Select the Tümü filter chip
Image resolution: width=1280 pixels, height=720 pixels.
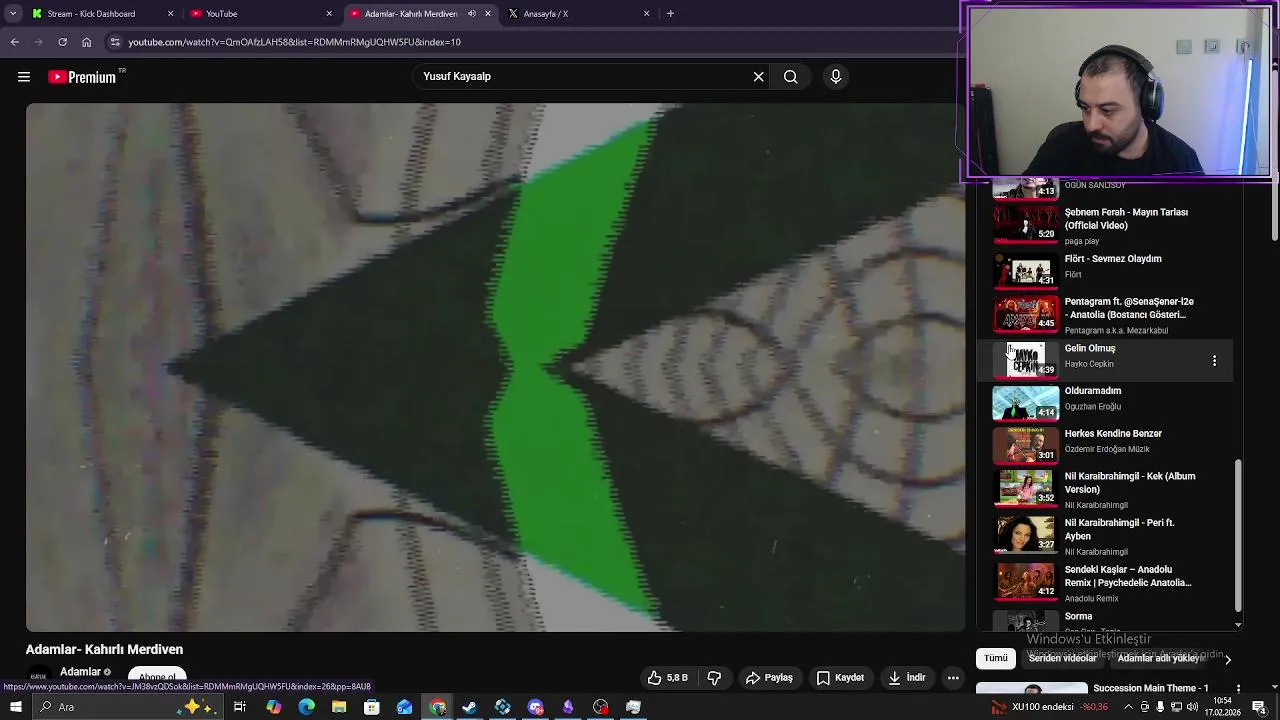coord(995,658)
